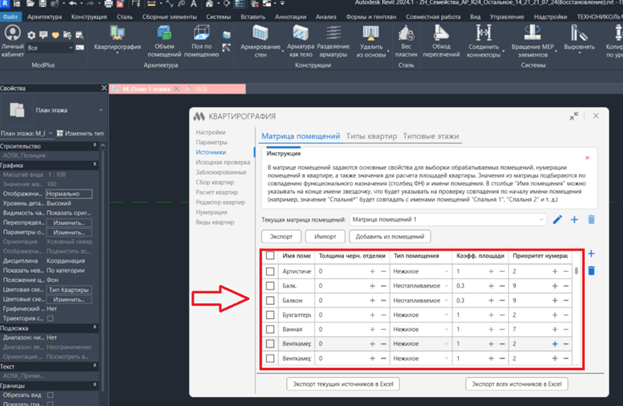Launch the Квартирография tool in the ribbon
Image resolution: width=623 pixels, height=406 pixels.
tap(117, 38)
